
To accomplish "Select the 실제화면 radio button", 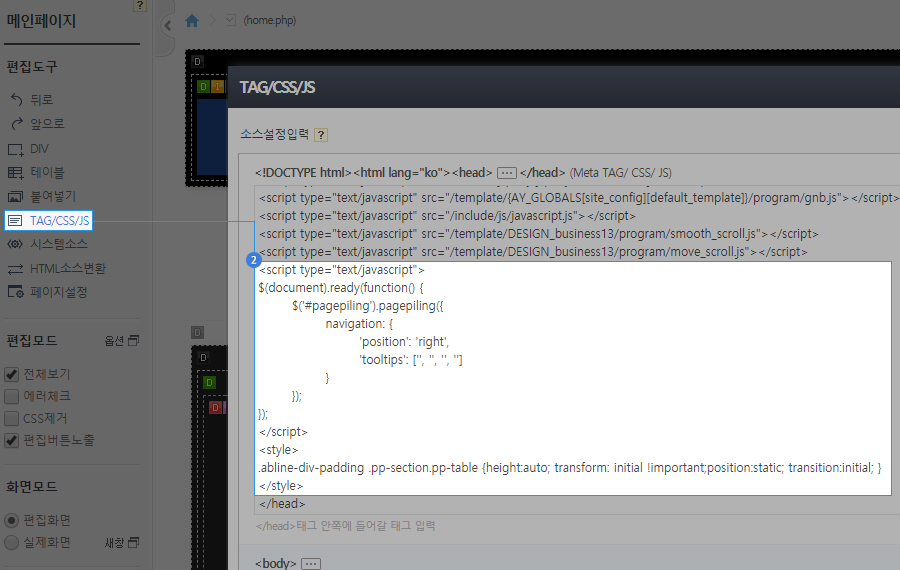I will click(x=12, y=542).
